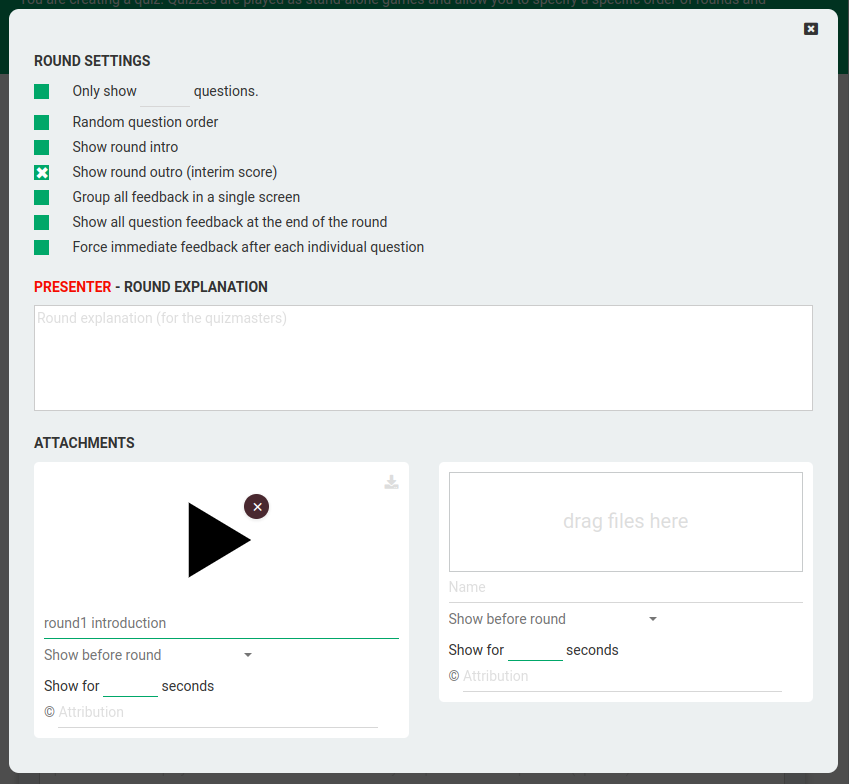This screenshot has width=849, height=784.
Task: Download the round1 introduction attachment
Action: [391, 481]
